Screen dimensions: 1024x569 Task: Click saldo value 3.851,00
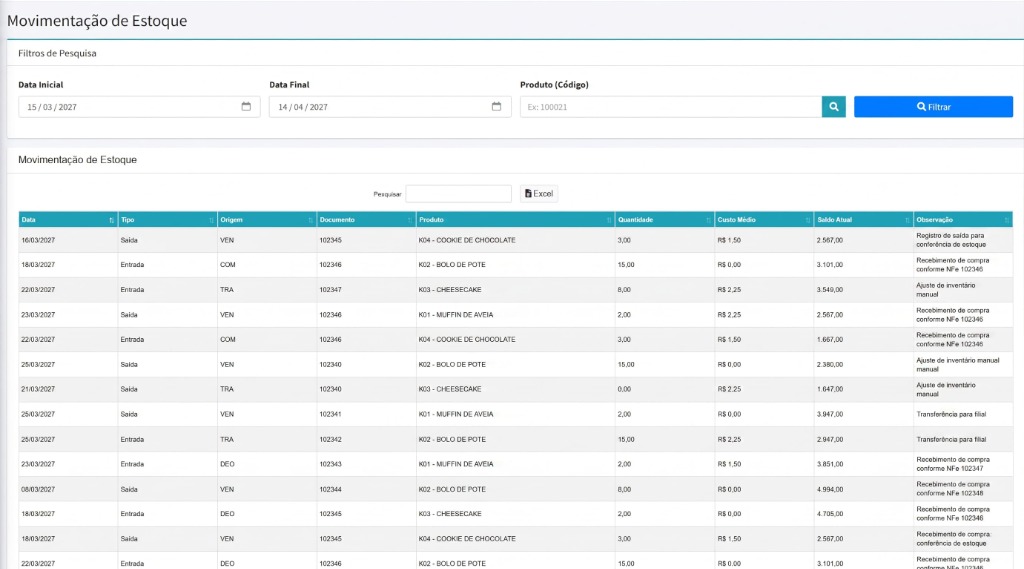tap(829, 464)
